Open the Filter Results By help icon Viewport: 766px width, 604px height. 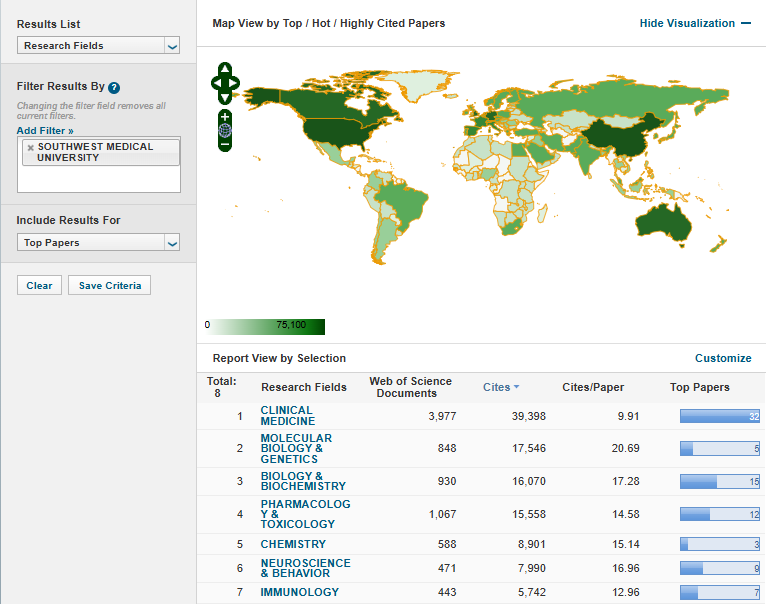point(114,88)
